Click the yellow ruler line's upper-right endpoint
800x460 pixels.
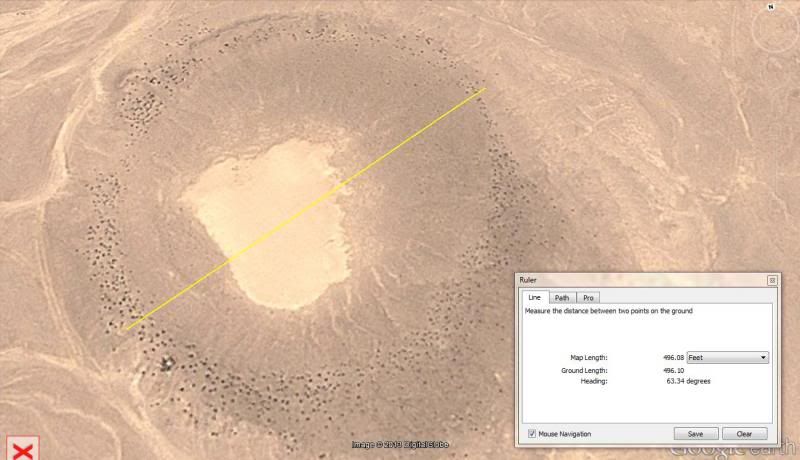coord(485,89)
